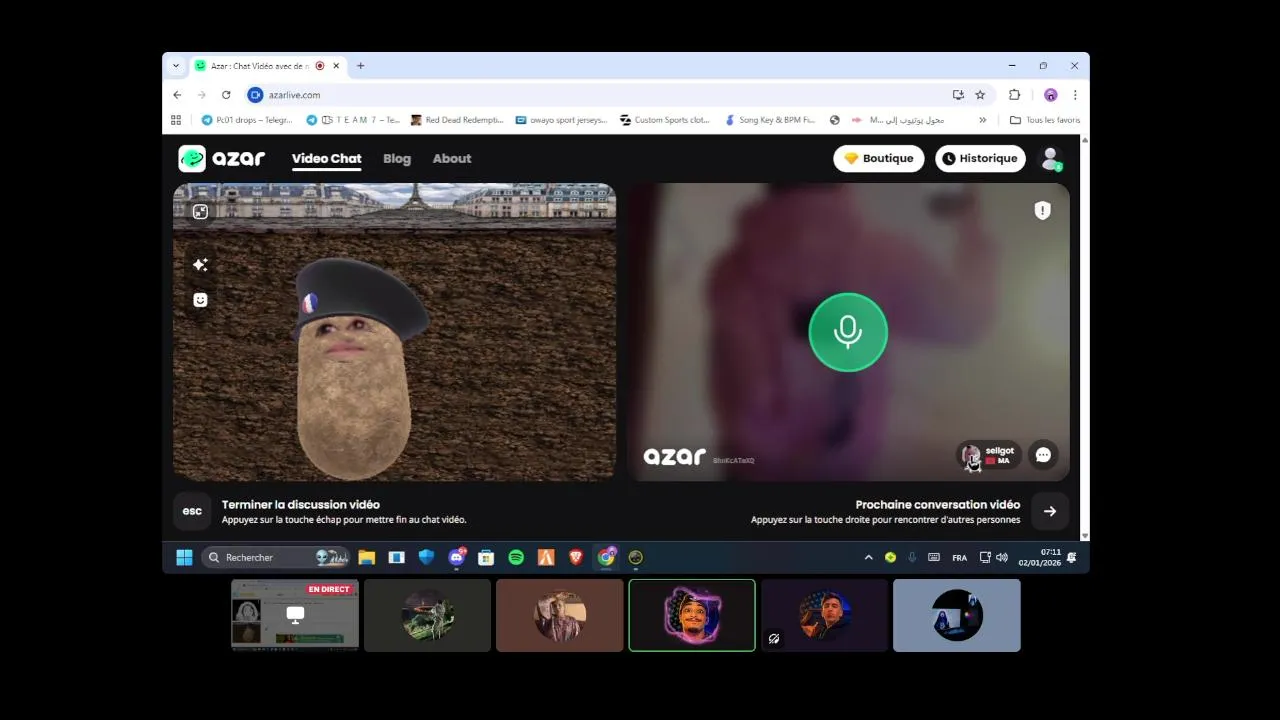Open the Chrome profile avatar

(1050, 95)
